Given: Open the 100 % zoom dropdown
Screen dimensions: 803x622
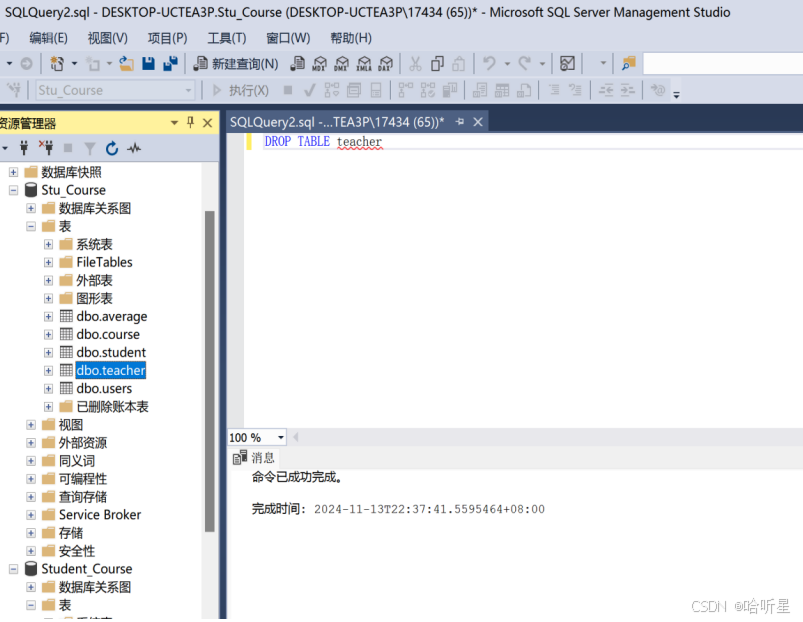Looking at the screenshot, I should [281, 437].
